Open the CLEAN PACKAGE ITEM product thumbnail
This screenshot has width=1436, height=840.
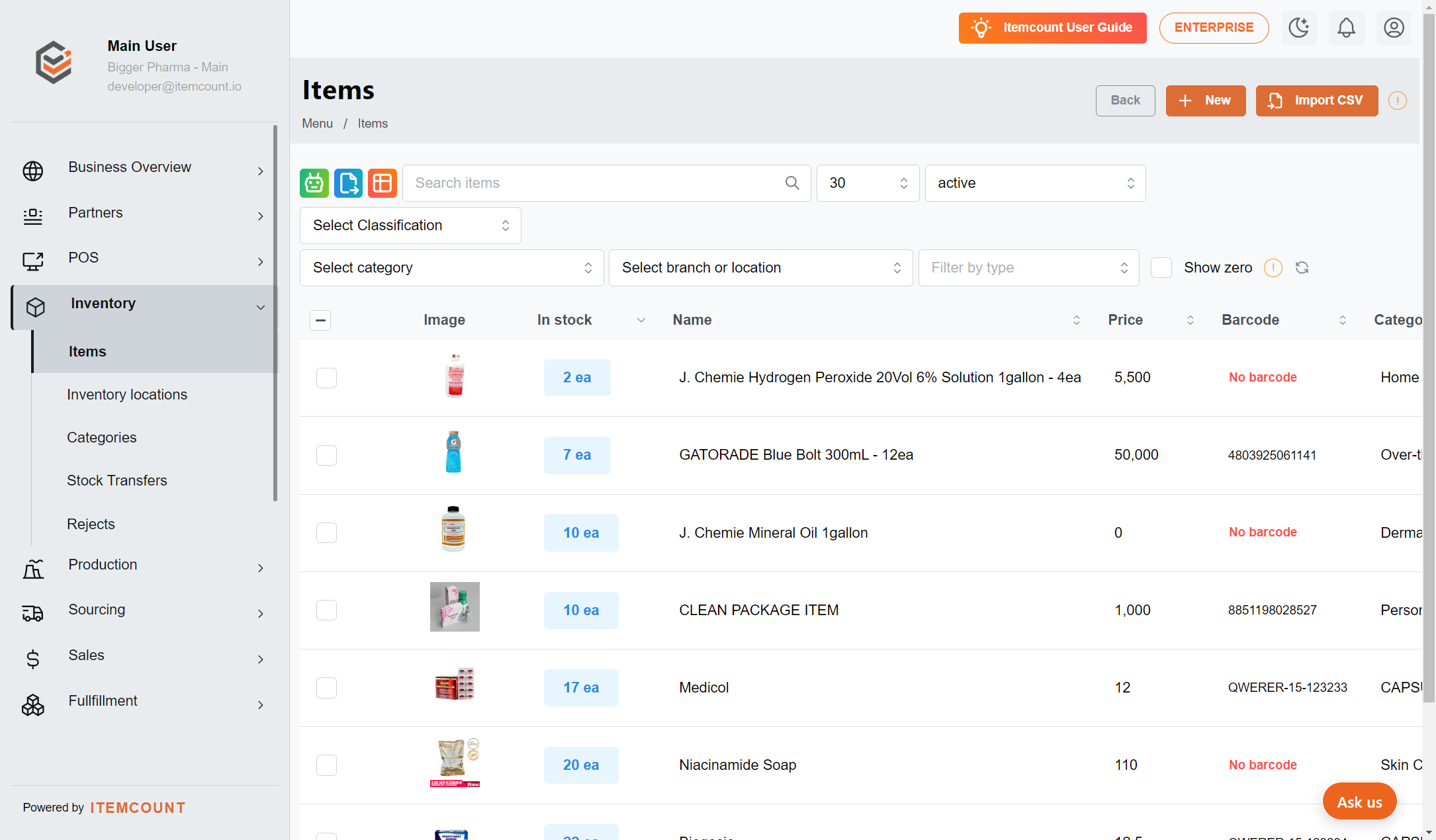click(455, 607)
